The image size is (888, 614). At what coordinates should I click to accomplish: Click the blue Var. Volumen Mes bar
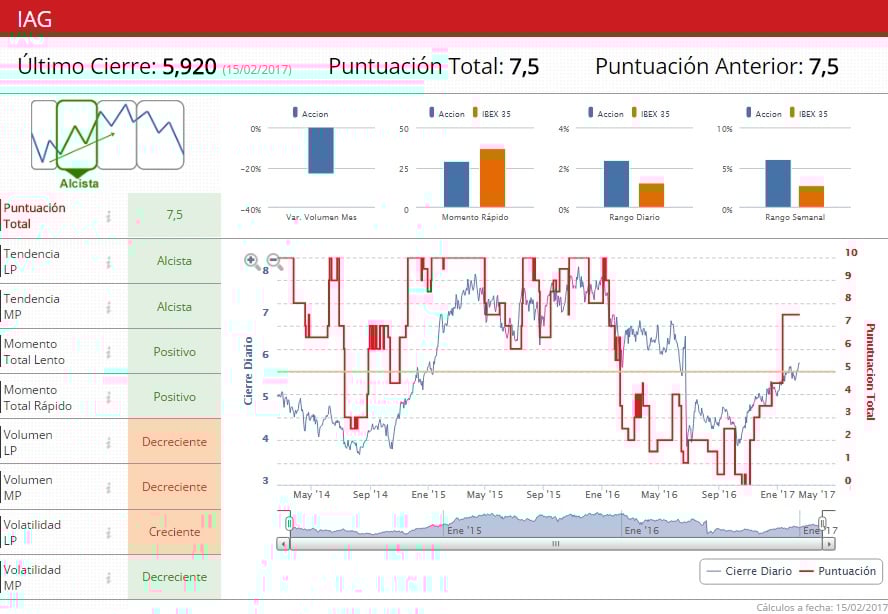[x=321, y=150]
